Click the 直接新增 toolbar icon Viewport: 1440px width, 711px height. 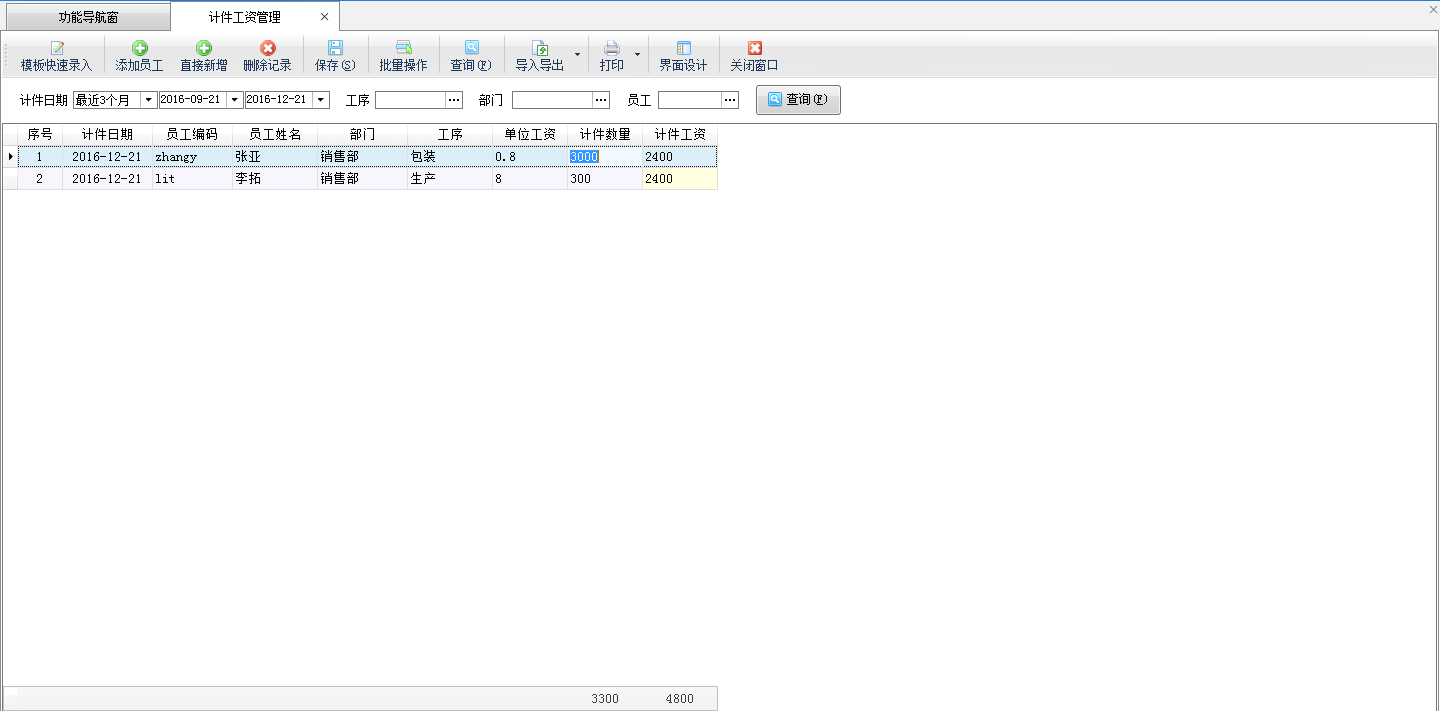[x=203, y=49]
